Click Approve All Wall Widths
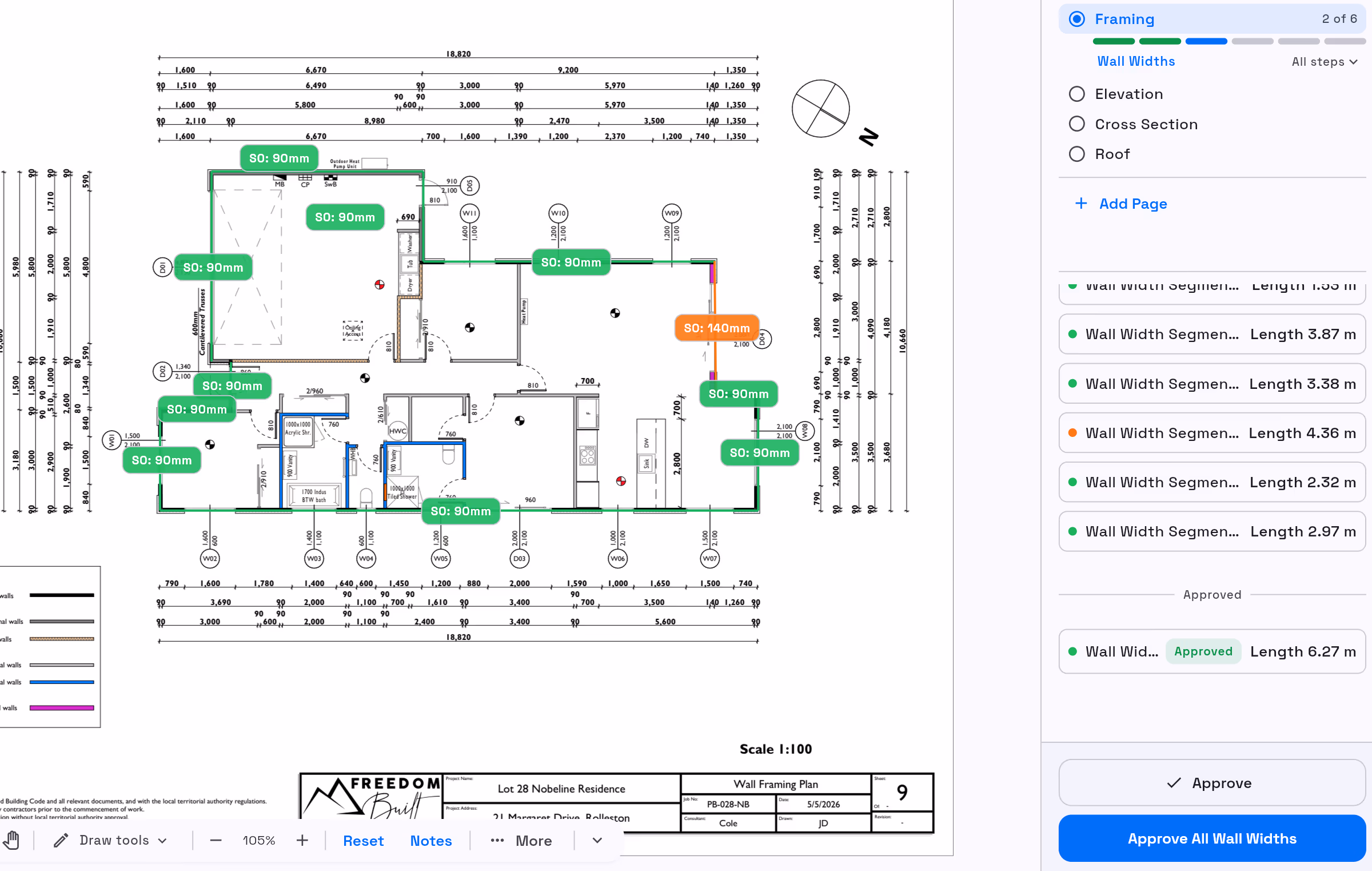 click(x=1212, y=838)
